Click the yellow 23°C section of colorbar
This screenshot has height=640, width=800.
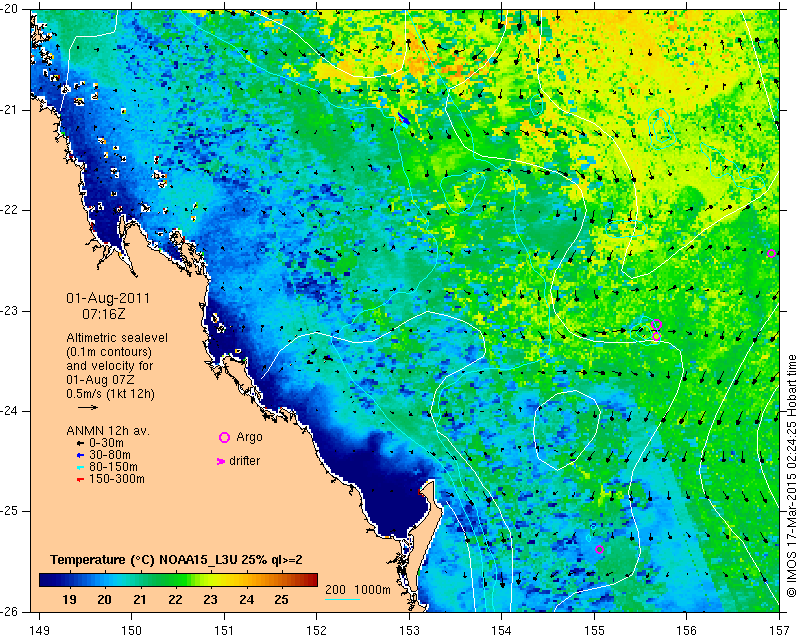211,580
